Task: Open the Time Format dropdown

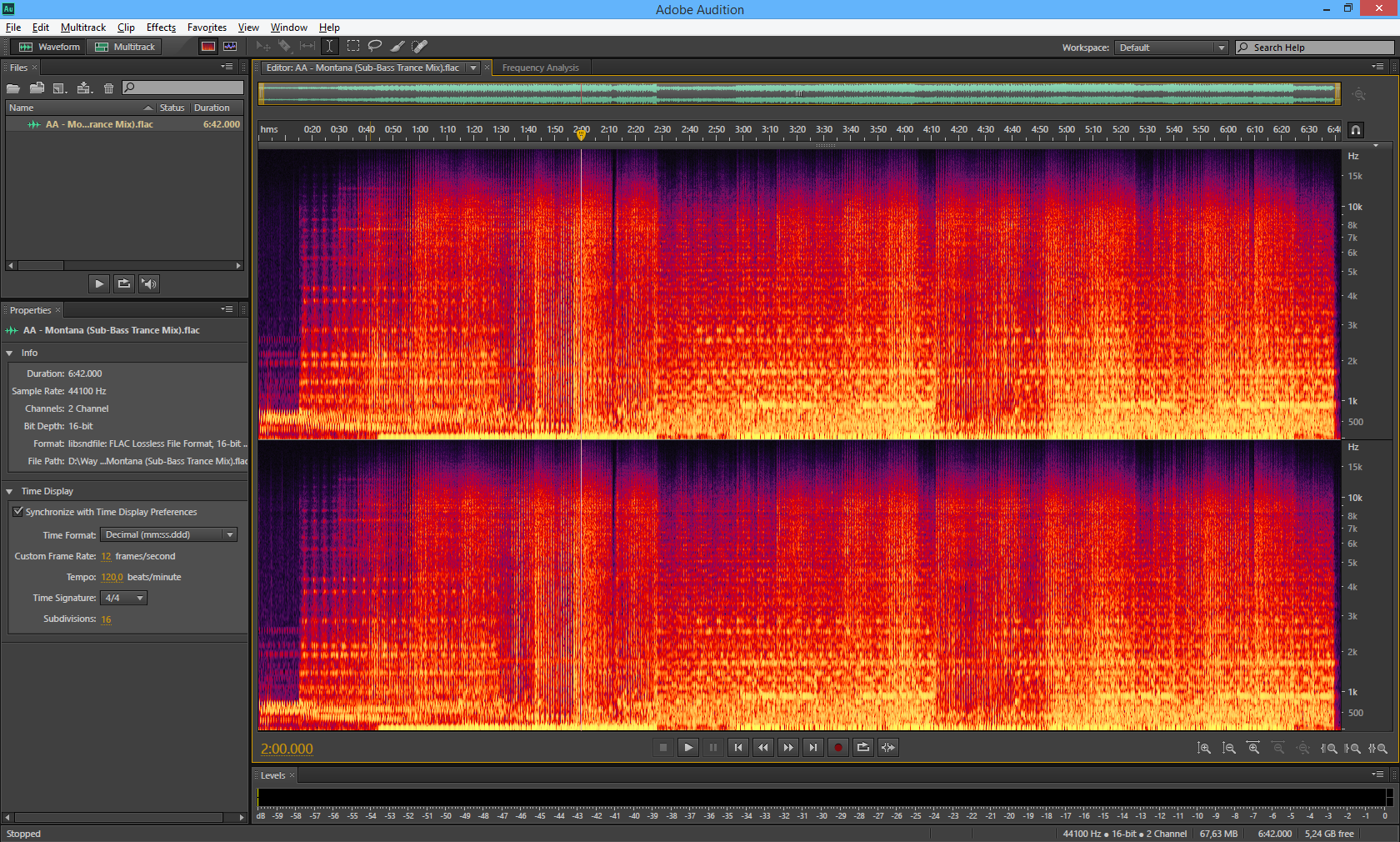Action: pos(169,534)
